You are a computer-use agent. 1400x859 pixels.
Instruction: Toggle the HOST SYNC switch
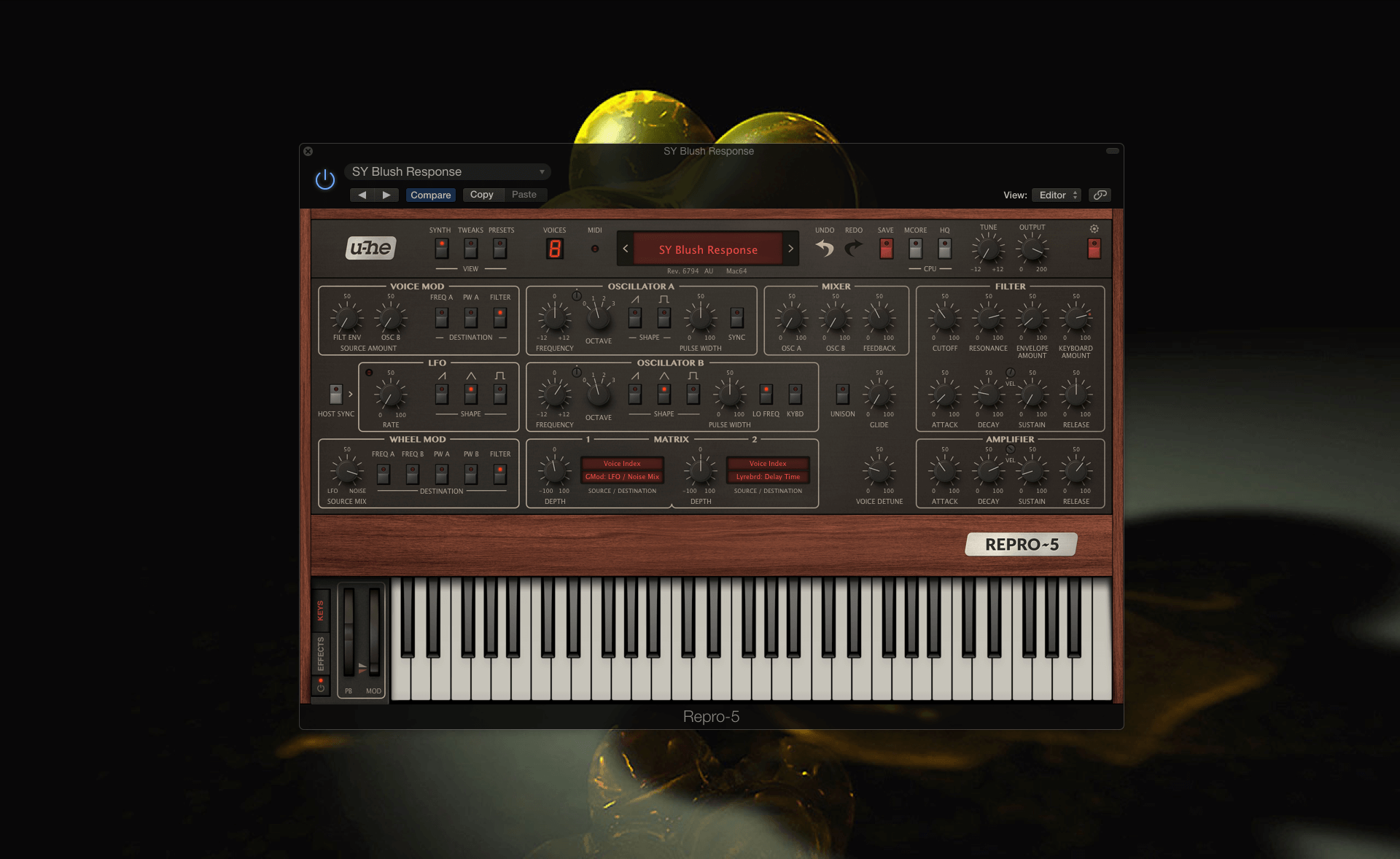(x=335, y=394)
